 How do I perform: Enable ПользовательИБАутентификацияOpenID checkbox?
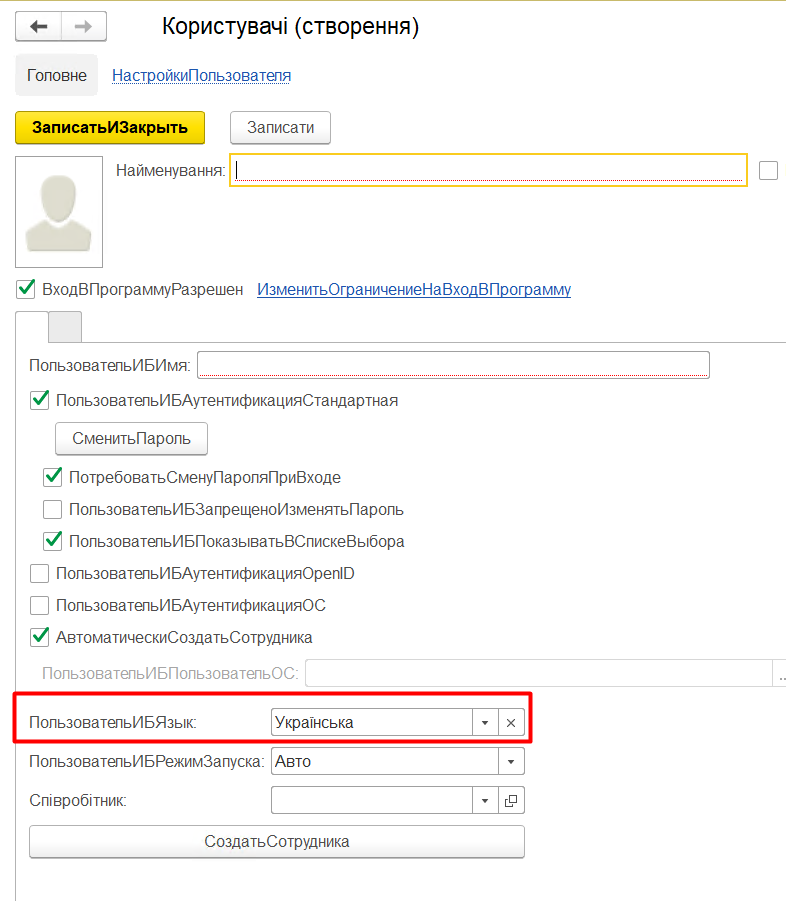[x=40, y=574]
